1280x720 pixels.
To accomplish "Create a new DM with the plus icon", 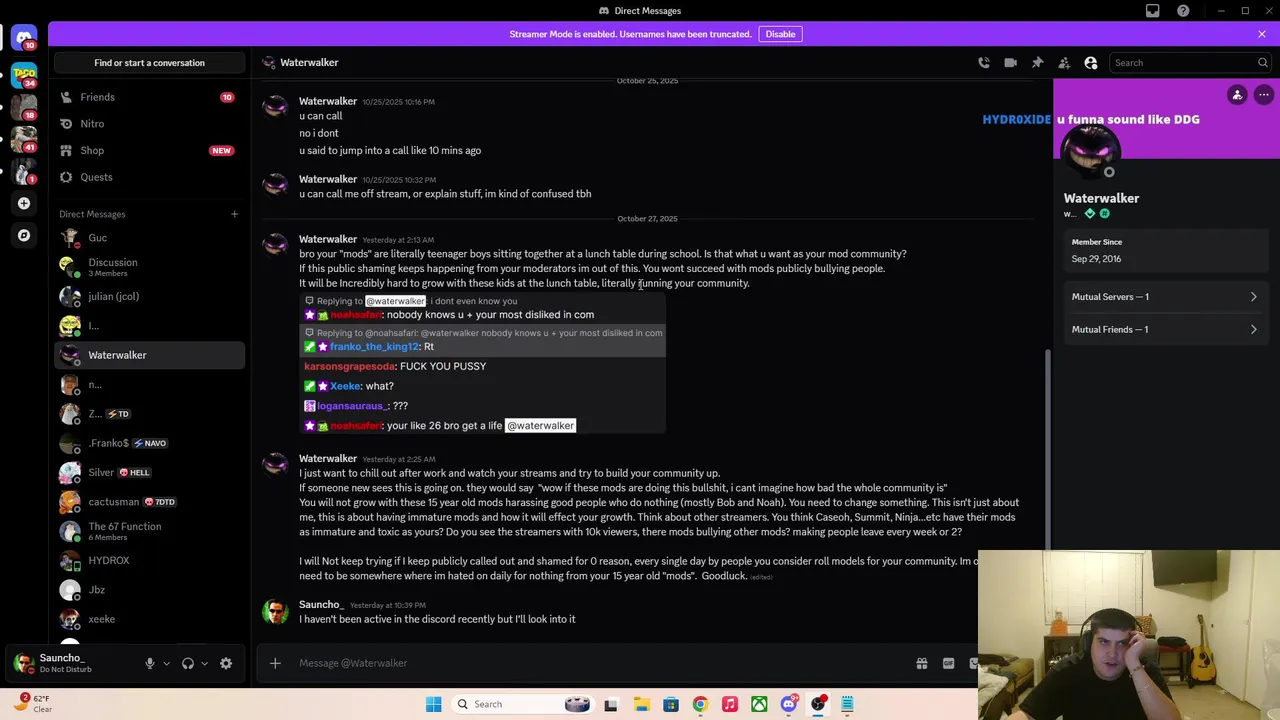I will coord(234,214).
